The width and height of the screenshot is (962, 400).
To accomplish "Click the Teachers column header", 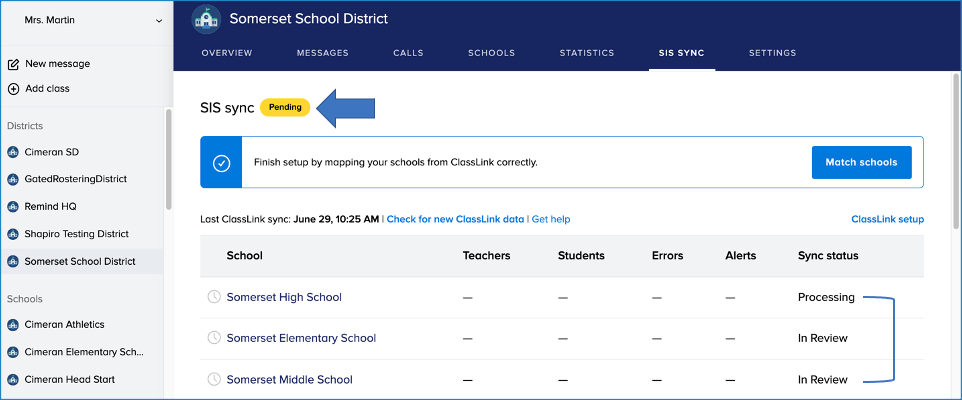I will [487, 256].
